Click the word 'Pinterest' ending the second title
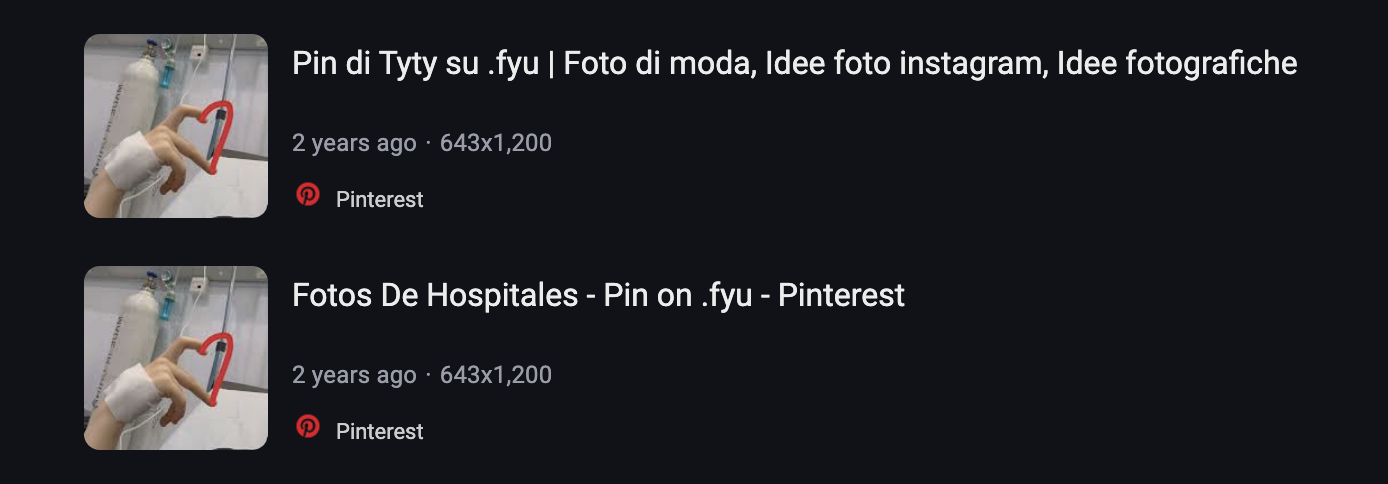1388x484 pixels. click(x=841, y=295)
